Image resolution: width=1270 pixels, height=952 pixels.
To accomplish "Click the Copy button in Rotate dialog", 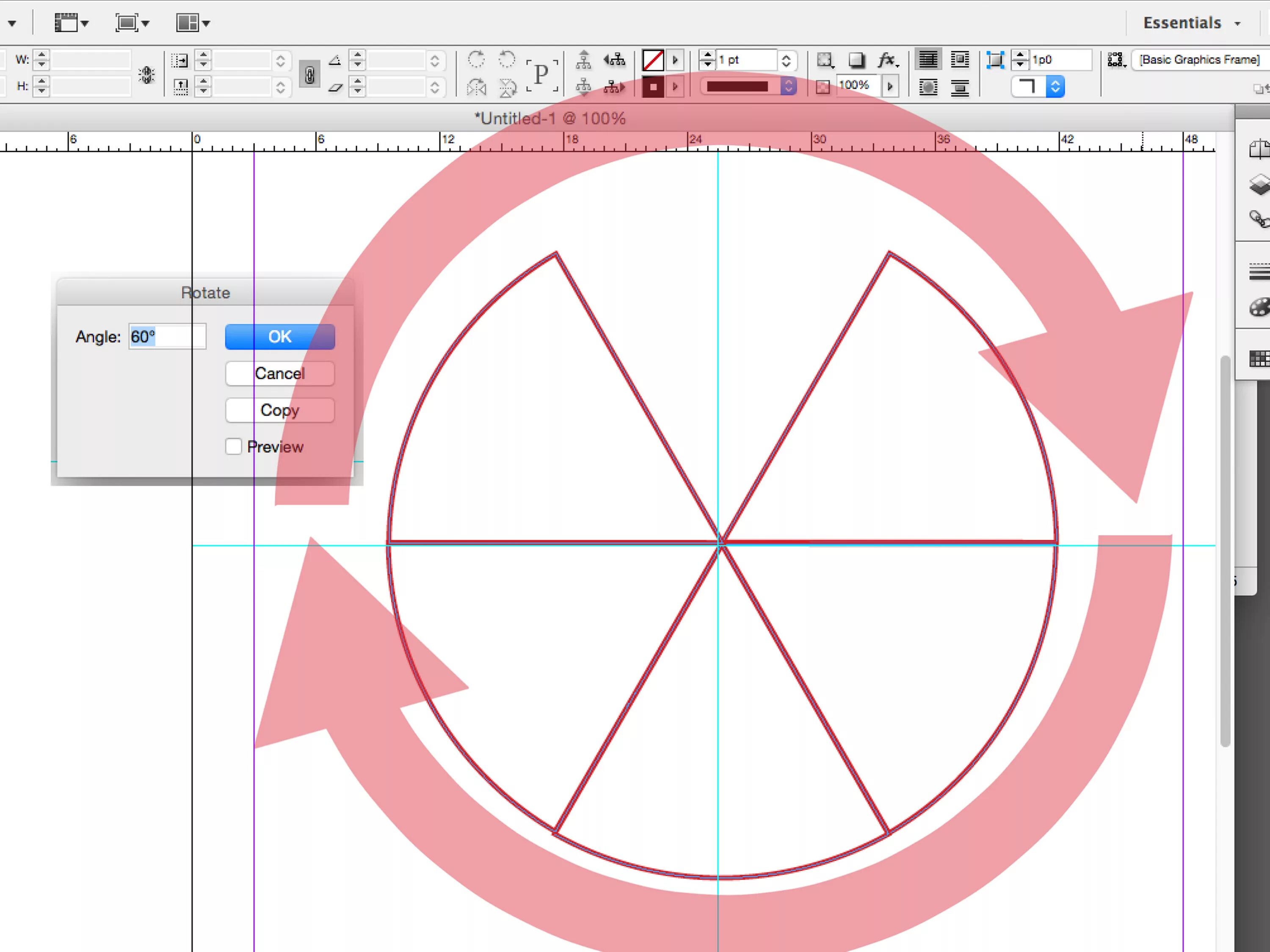I will 279,410.
